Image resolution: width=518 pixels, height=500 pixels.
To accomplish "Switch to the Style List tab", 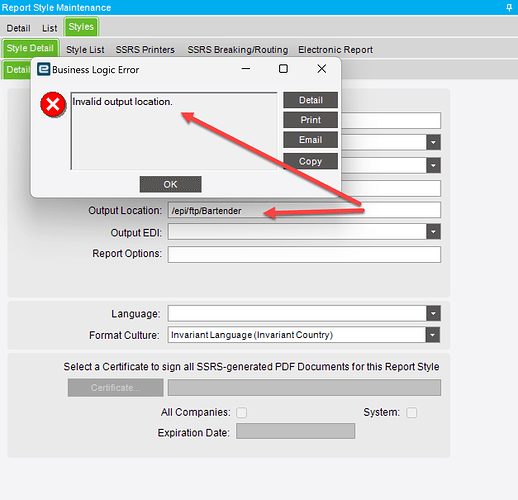I will (85, 50).
